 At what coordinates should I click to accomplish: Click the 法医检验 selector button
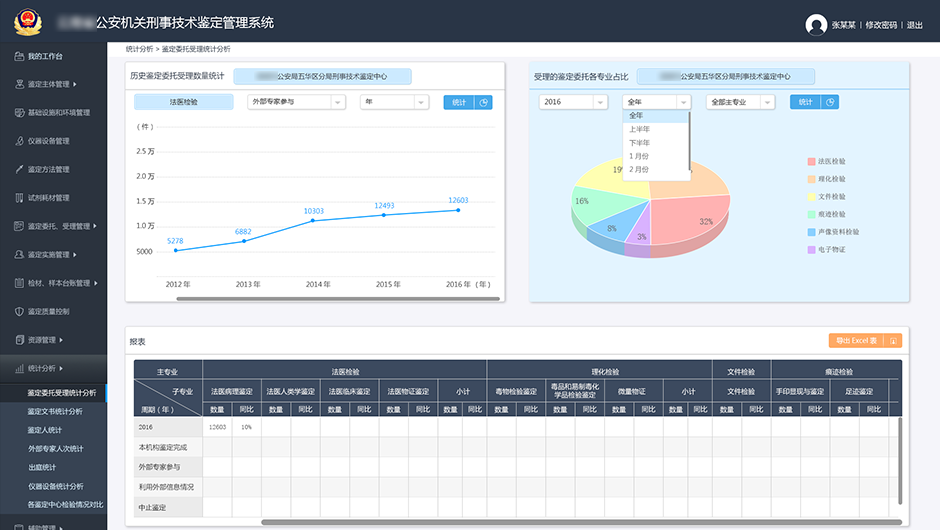point(183,102)
